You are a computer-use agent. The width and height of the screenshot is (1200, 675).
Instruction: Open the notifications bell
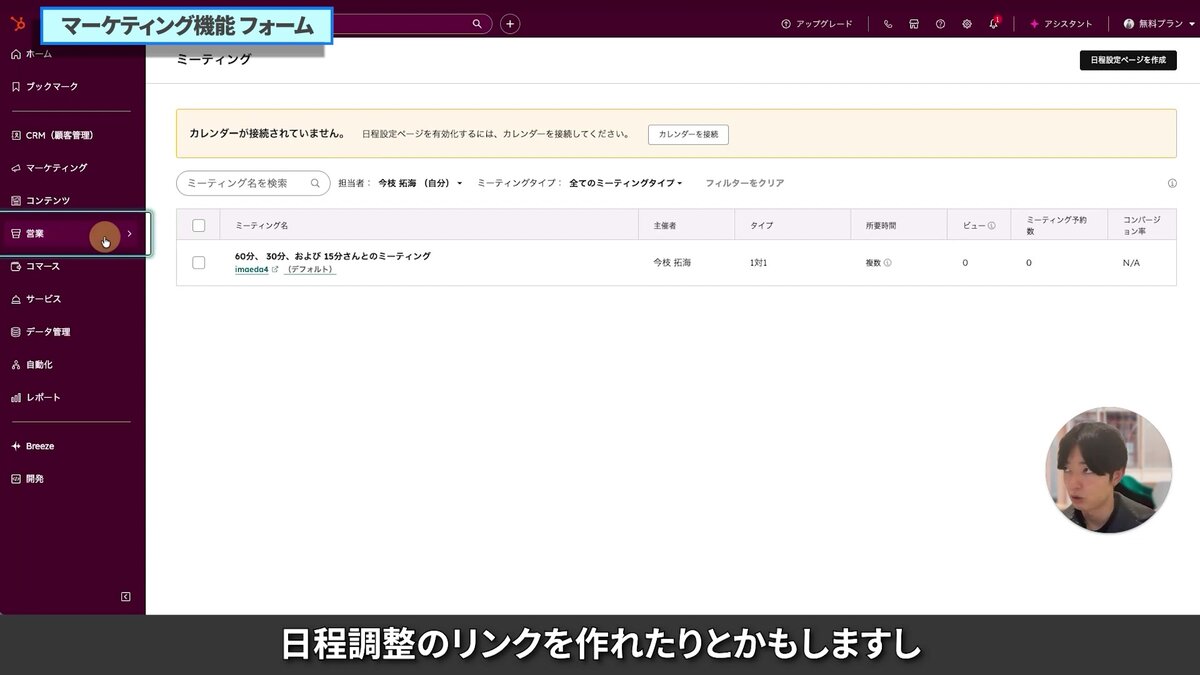[993, 22]
